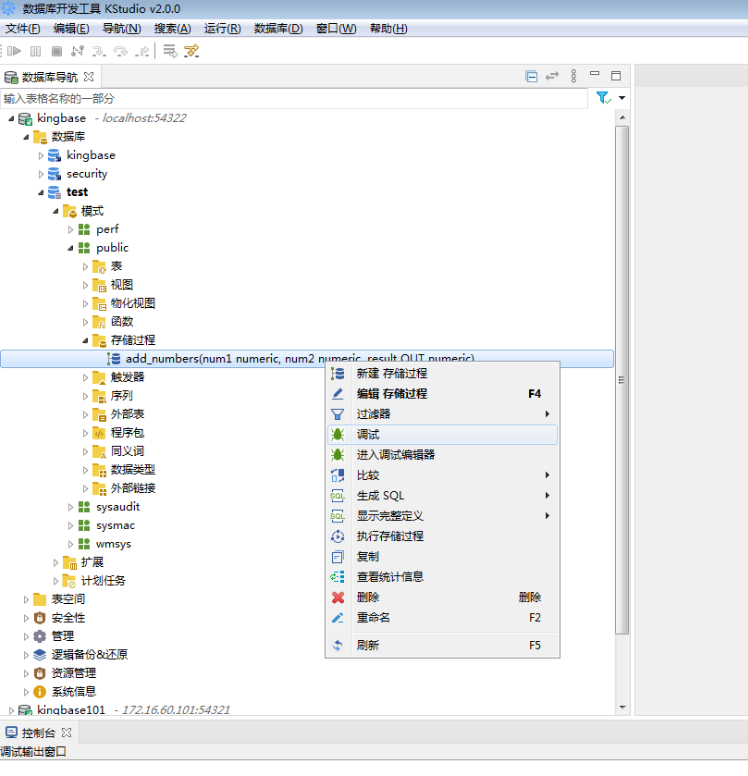Close the 数据库导航 tab
Viewport: 748px width, 776px height.
89,77
